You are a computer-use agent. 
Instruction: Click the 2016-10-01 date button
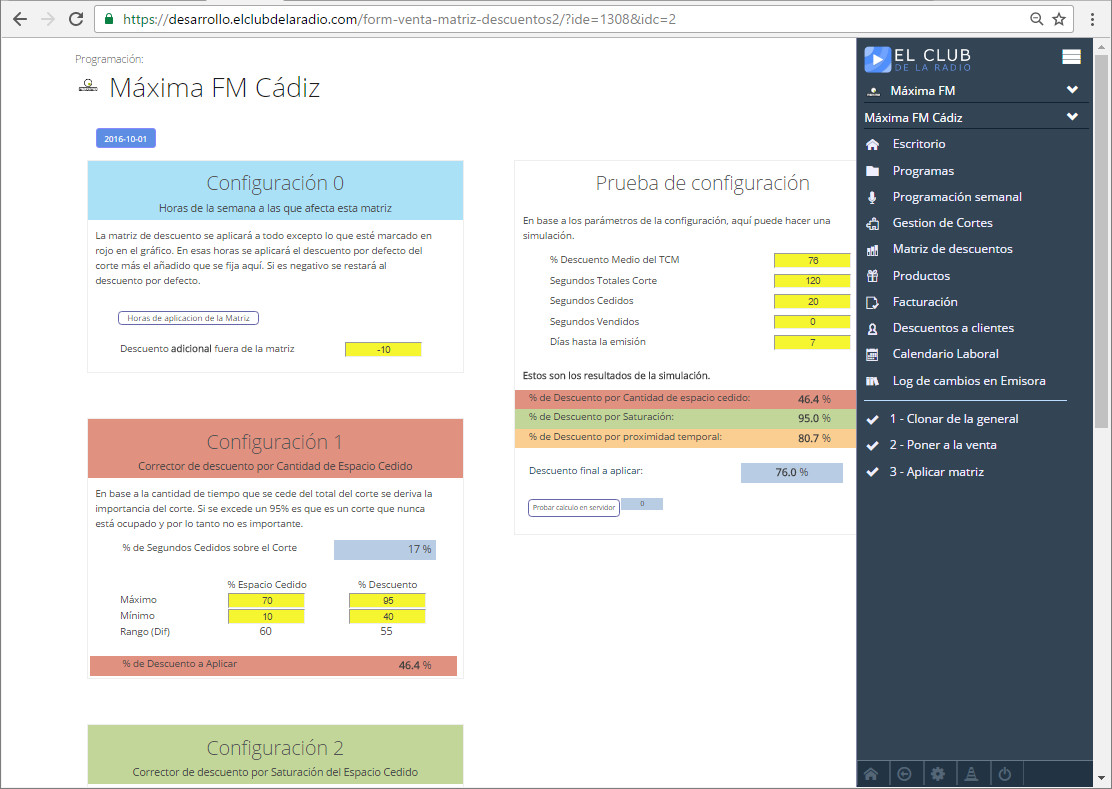pyautogui.click(x=126, y=139)
